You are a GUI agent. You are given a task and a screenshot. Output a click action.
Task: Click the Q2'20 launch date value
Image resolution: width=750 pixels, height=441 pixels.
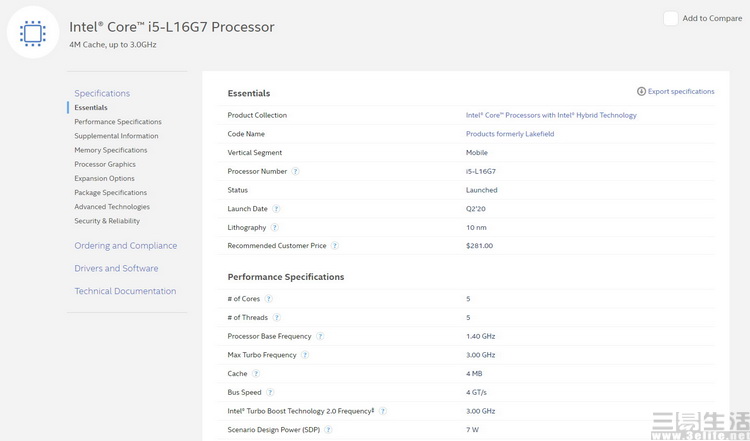coord(475,209)
